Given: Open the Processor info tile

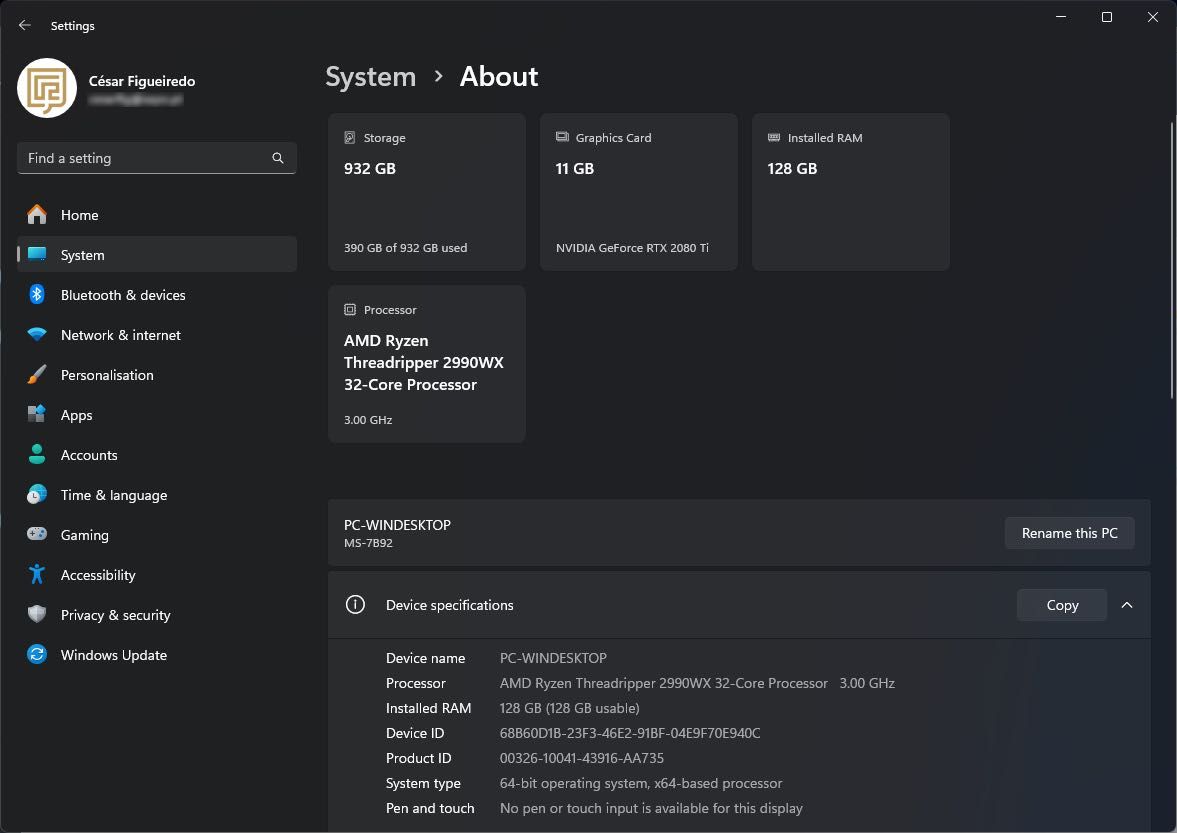Looking at the screenshot, I should click(x=427, y=364).
